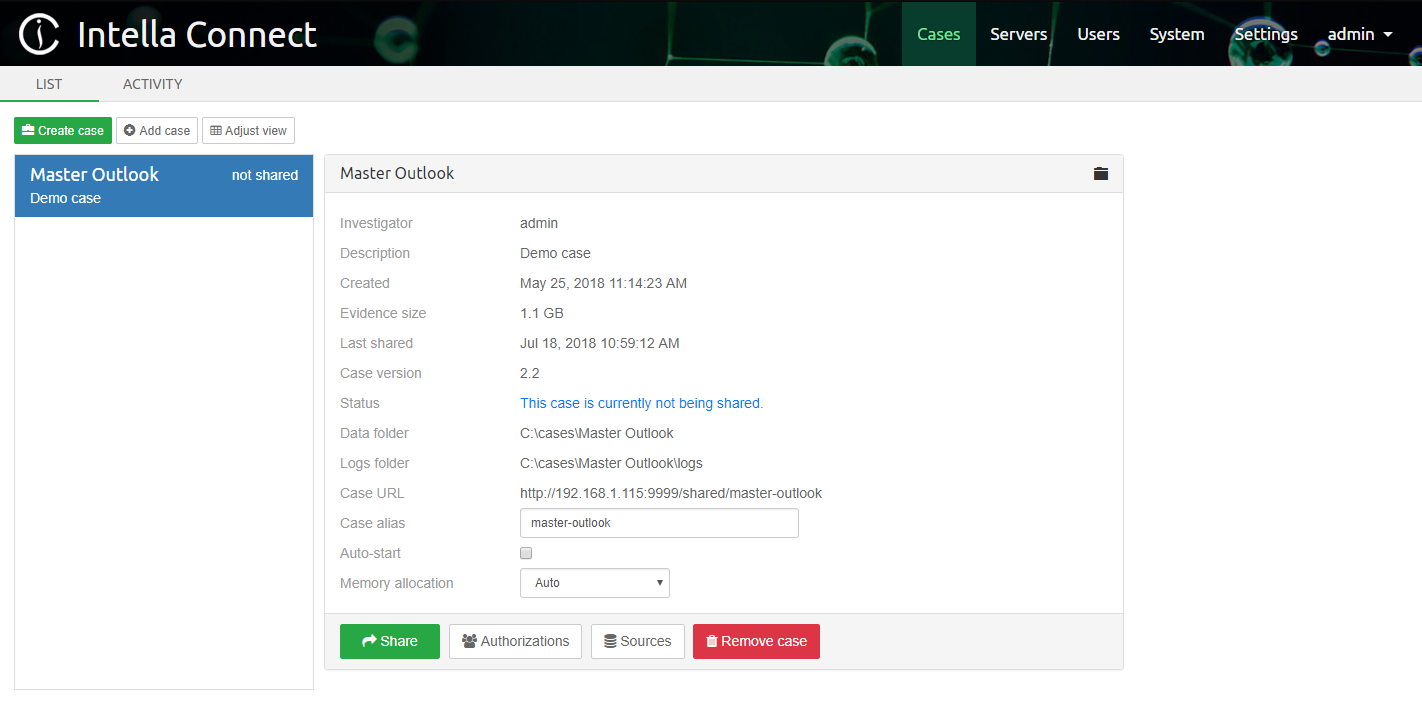Switch to the ACTIVITY tab
Screen dimensions: 1422x707
(x=152, y=84)
